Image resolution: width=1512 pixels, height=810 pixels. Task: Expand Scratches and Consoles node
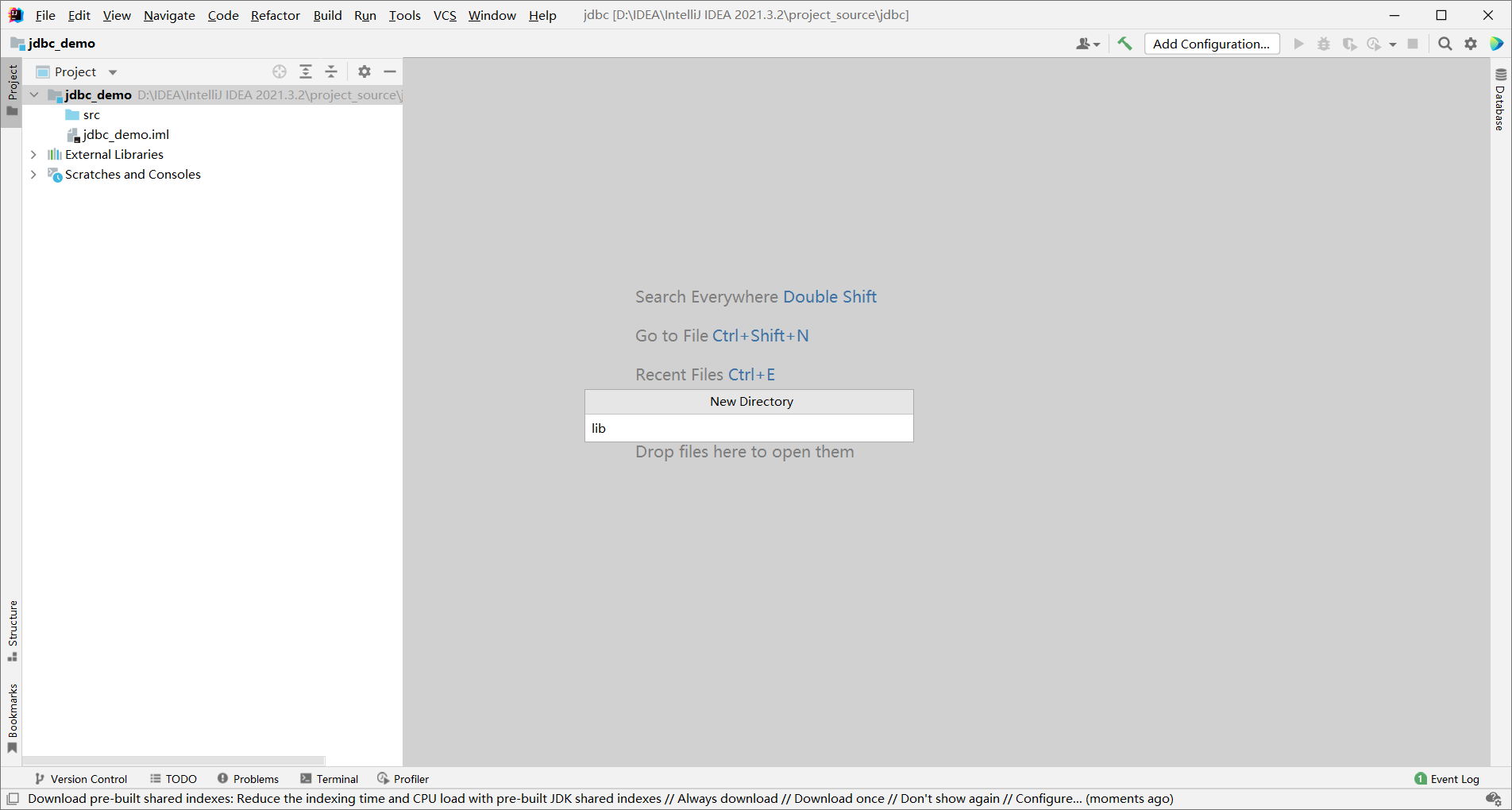tap(33, 174)
